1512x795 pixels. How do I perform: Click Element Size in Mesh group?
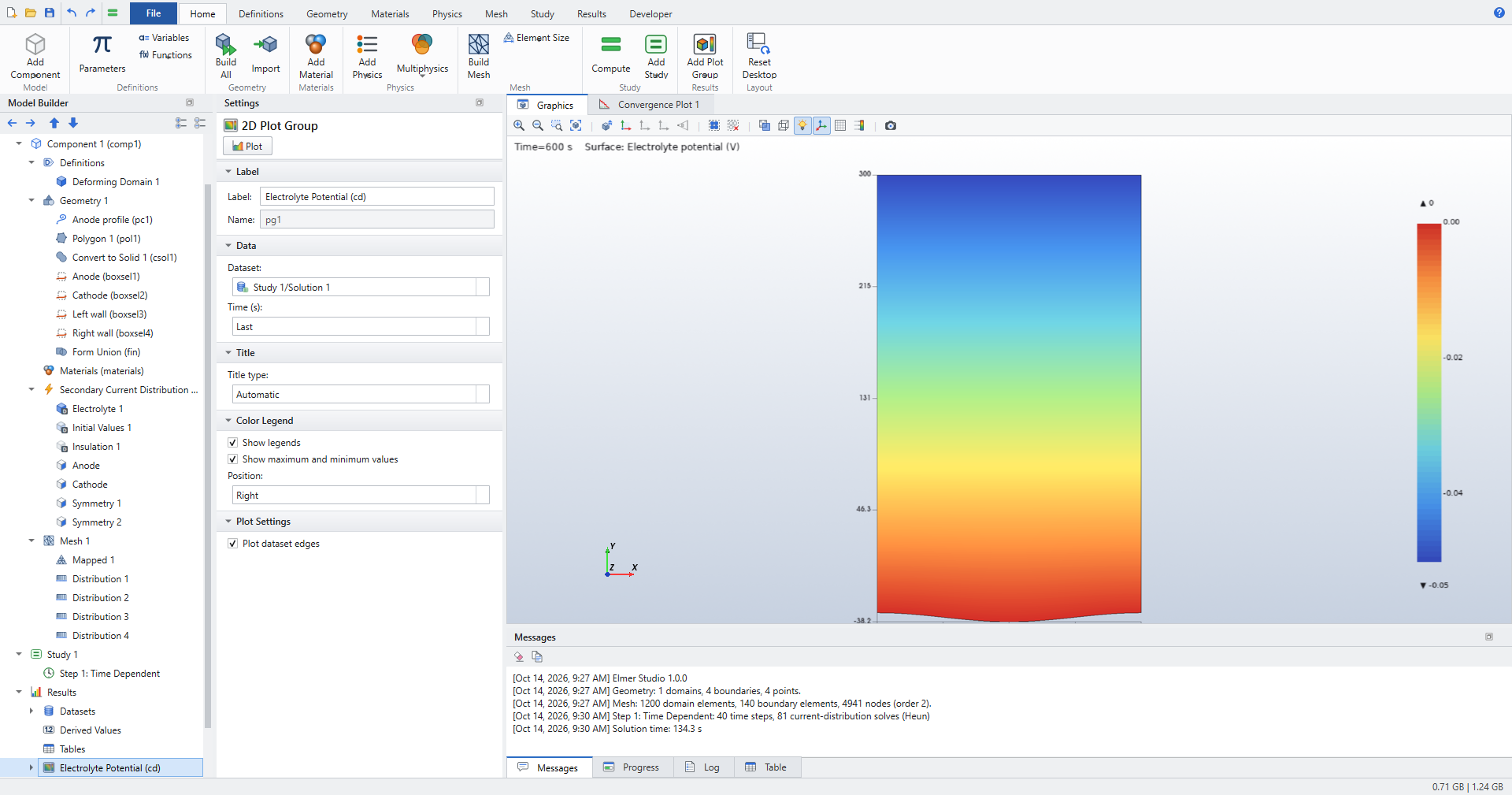coord(536,38)
